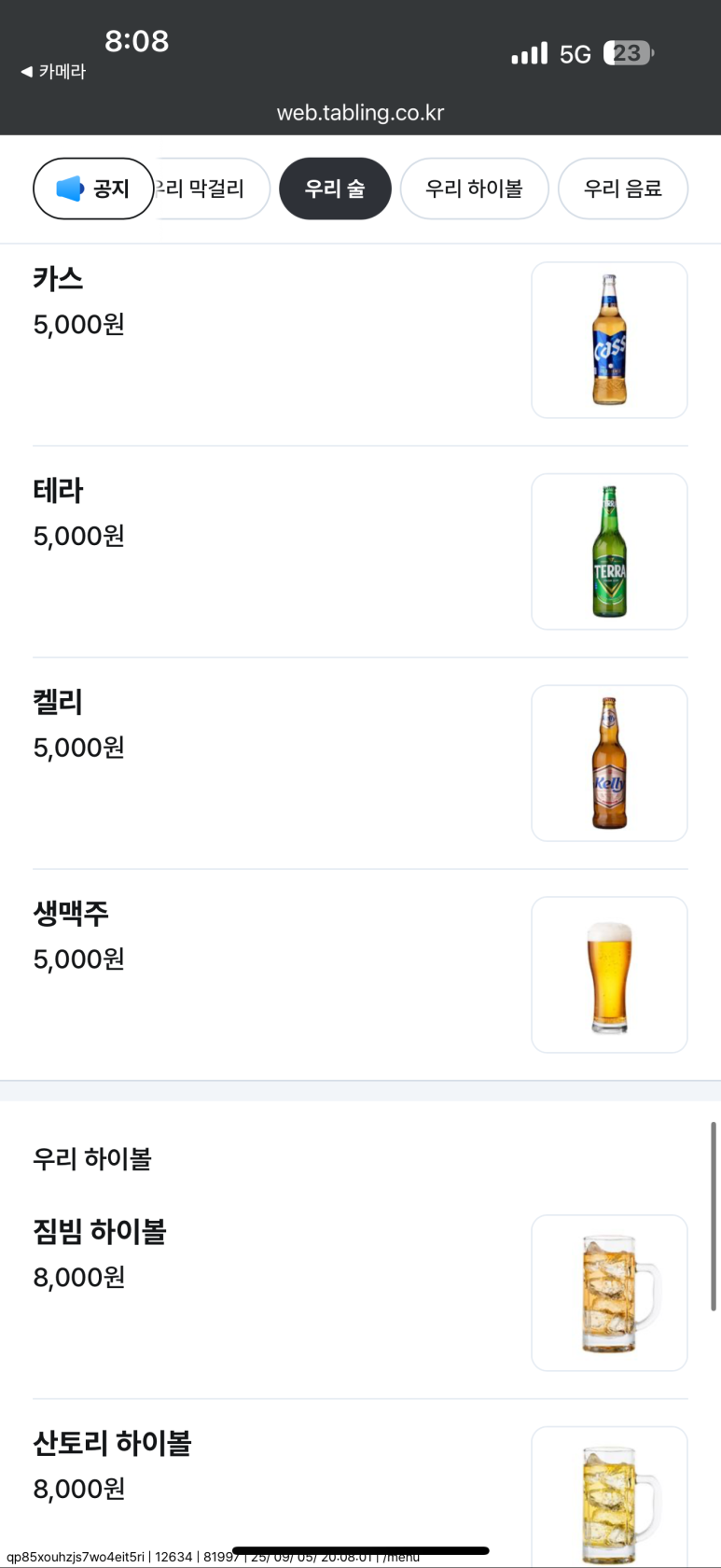Tap the megaphone icon in 공지 chip
This screenshot has height=1568, width=721.
70,189
